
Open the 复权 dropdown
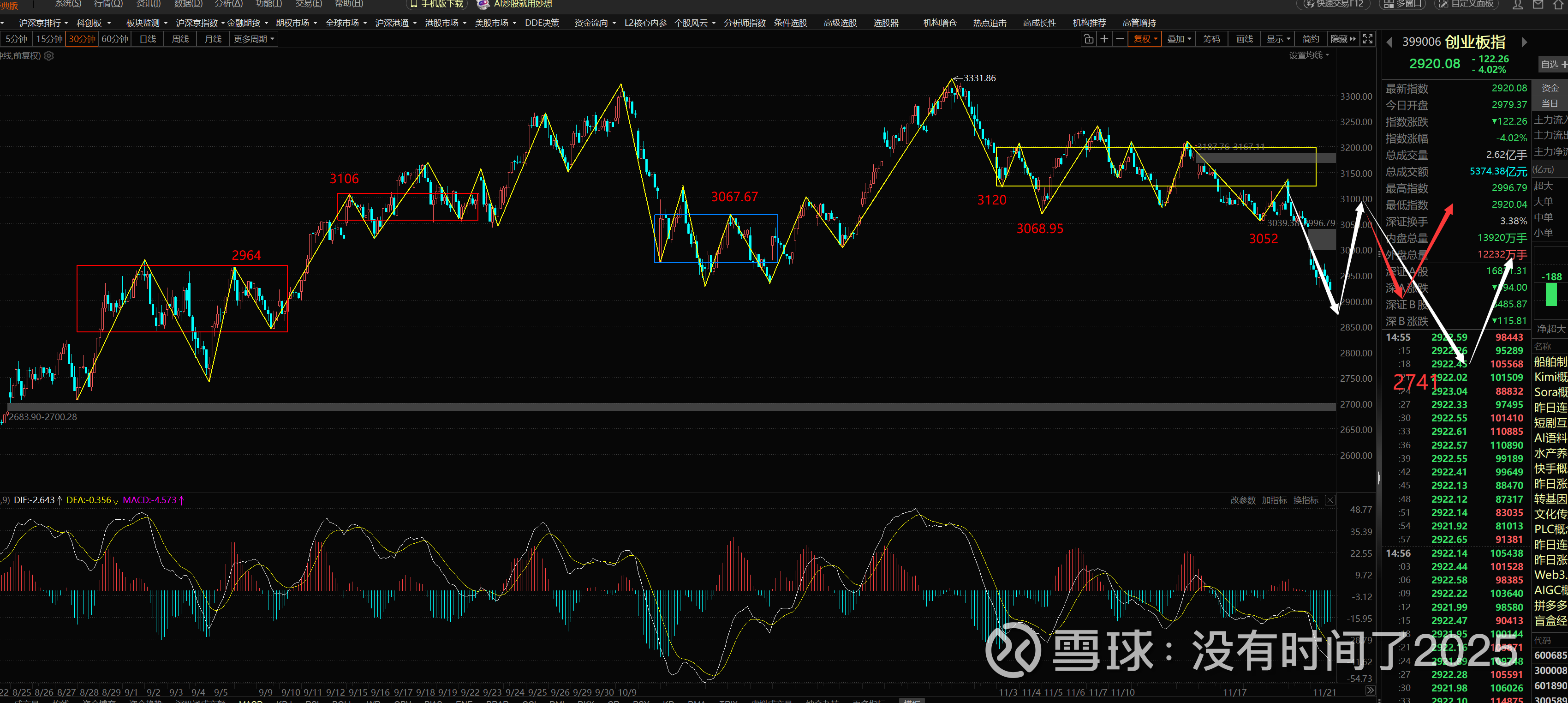point(1145,39)
